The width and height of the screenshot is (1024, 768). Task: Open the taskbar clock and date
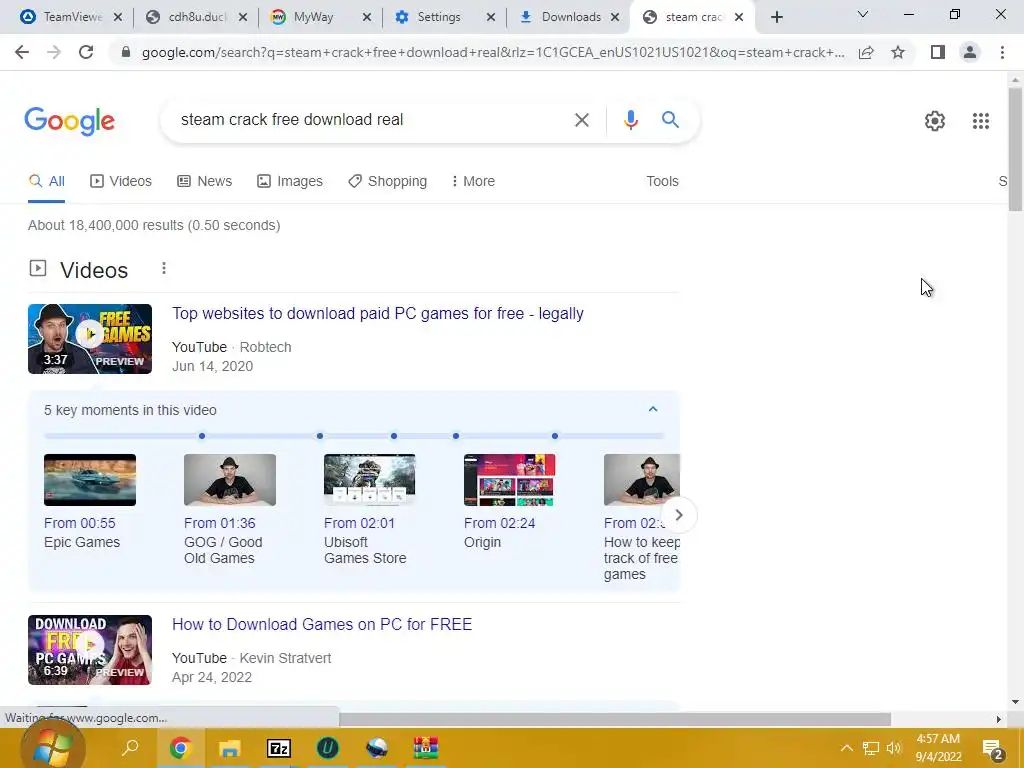pyautogui.click(x=938, y=748)
